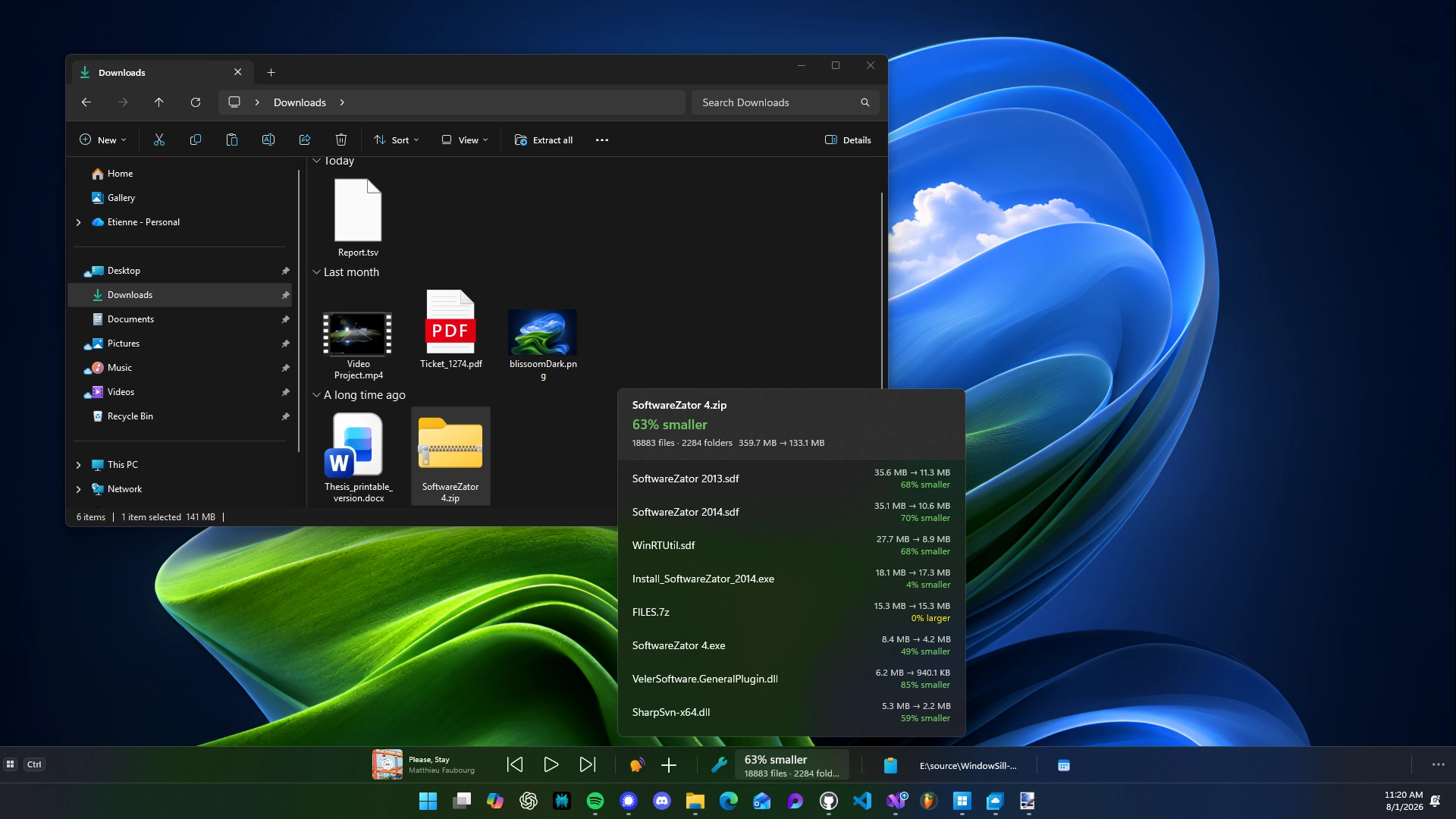The width and height of the screenshot is (1456, 819).
Task: Open the View dropdown
Action: tap(465, 140)
